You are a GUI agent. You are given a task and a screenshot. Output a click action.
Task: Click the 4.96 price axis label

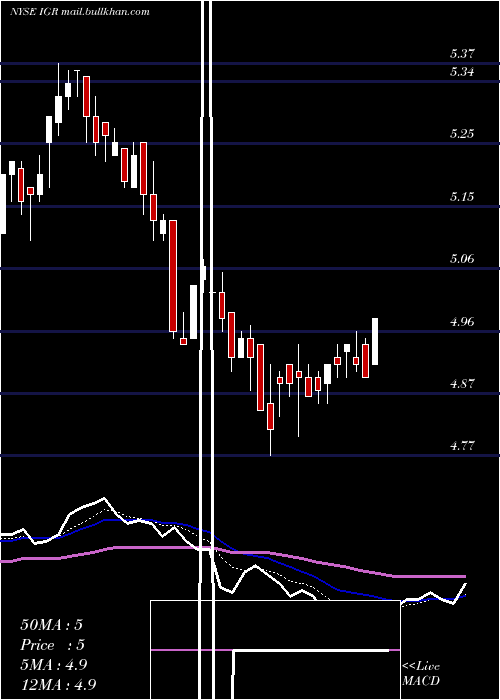coord(462,321)
